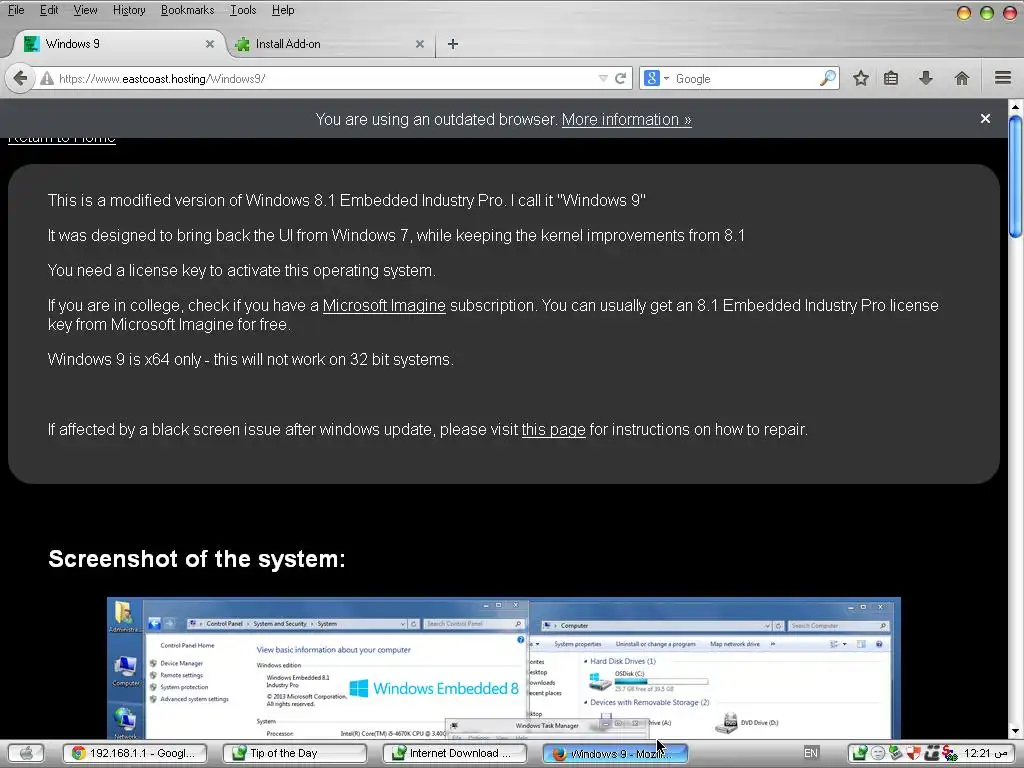This screenshot has height=768, width=1024.
Task: Close the Install Add-on tab
Action: [x=420, y=44]
